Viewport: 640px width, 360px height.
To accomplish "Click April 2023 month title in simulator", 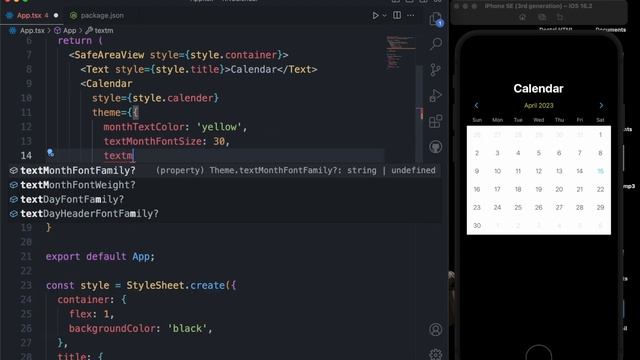I will pos(538,105).
